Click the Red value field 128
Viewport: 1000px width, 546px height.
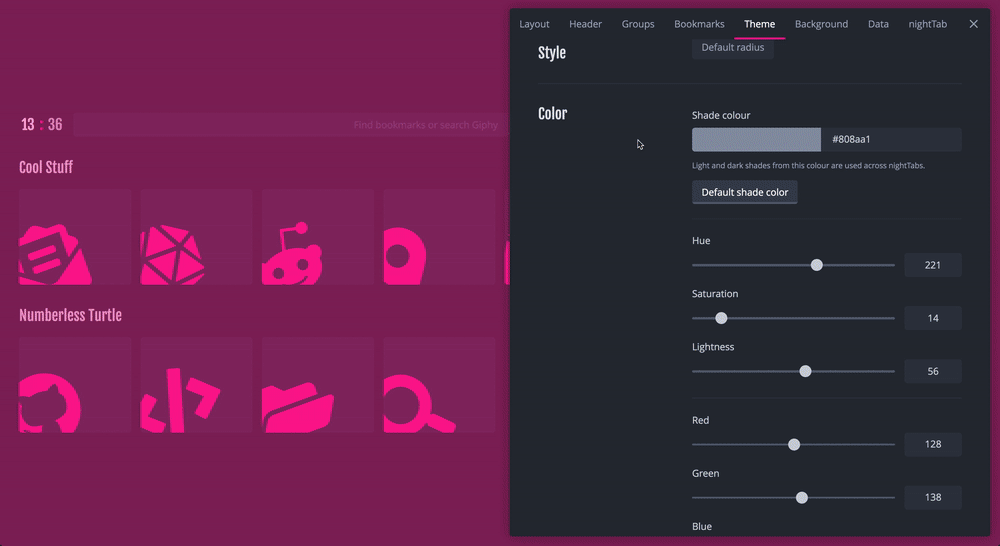click(932, 444)
